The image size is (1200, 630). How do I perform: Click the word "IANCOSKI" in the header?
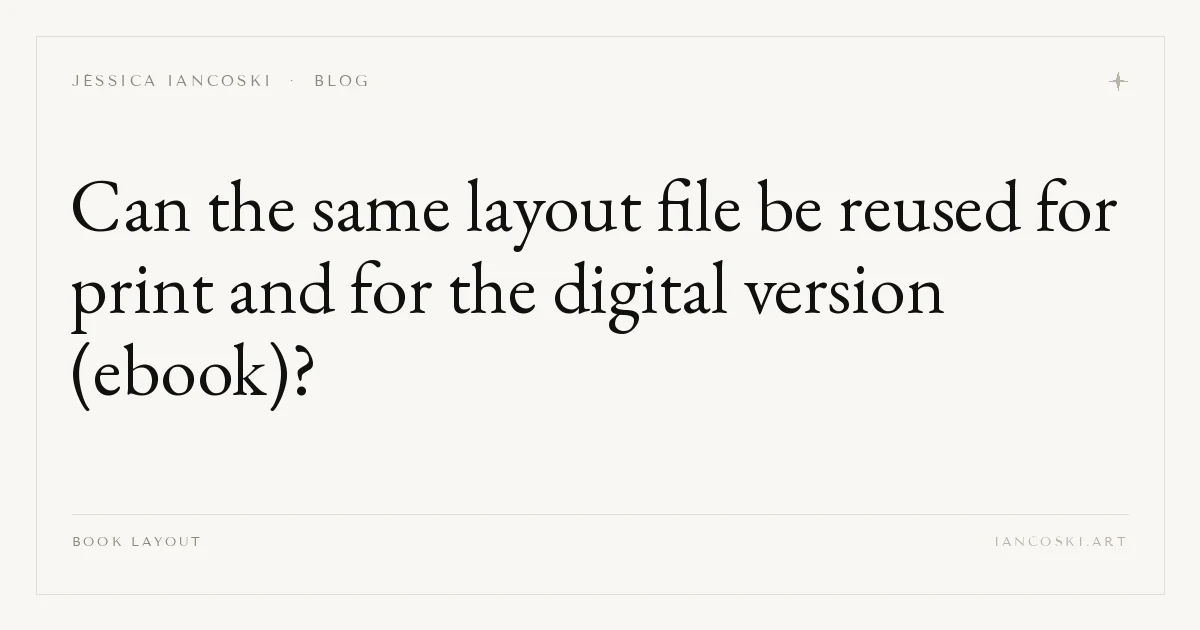[x=219, y=81]
